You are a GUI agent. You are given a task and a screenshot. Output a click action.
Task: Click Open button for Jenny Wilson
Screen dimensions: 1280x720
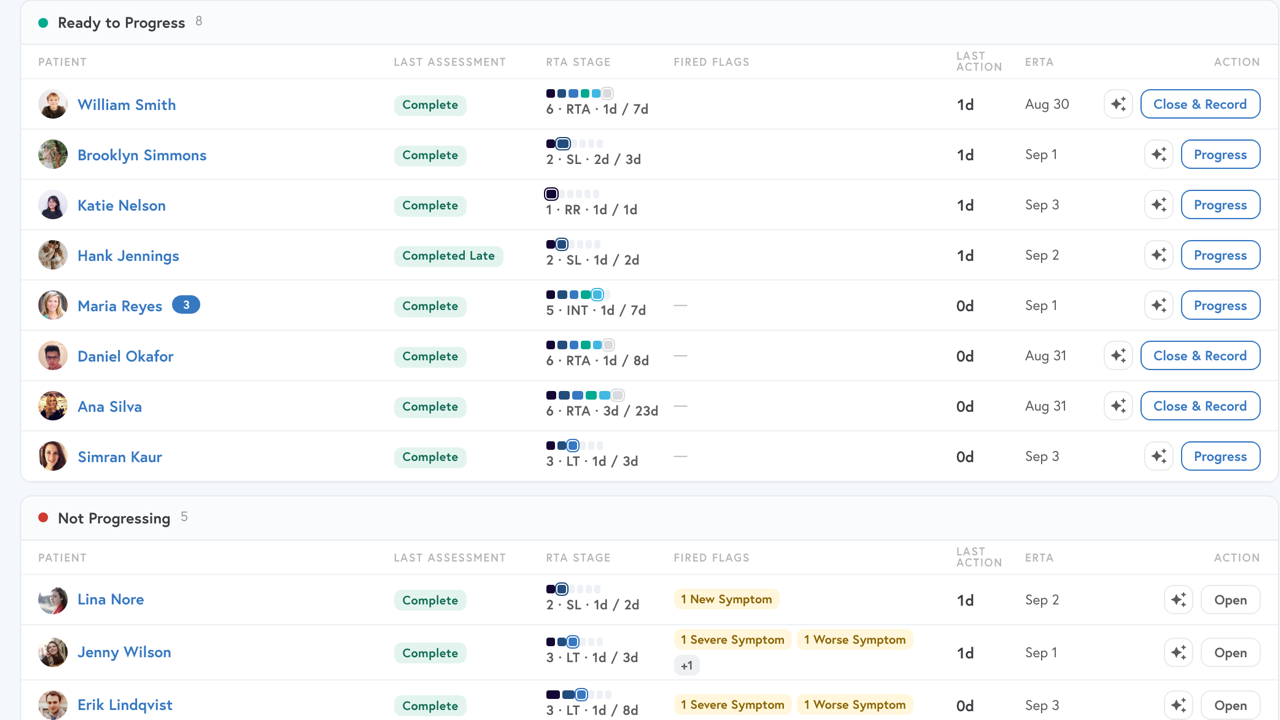(1230, 652)
